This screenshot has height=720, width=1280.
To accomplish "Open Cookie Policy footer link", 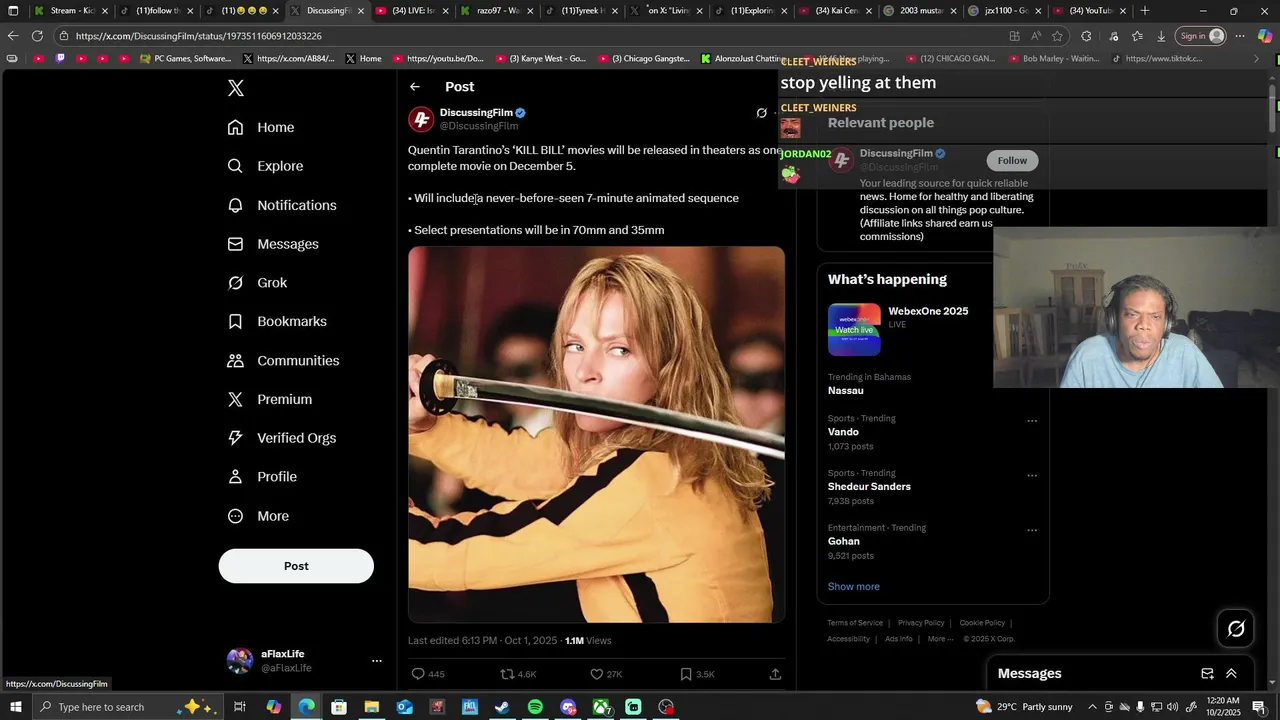I will (x=982, y=623).
